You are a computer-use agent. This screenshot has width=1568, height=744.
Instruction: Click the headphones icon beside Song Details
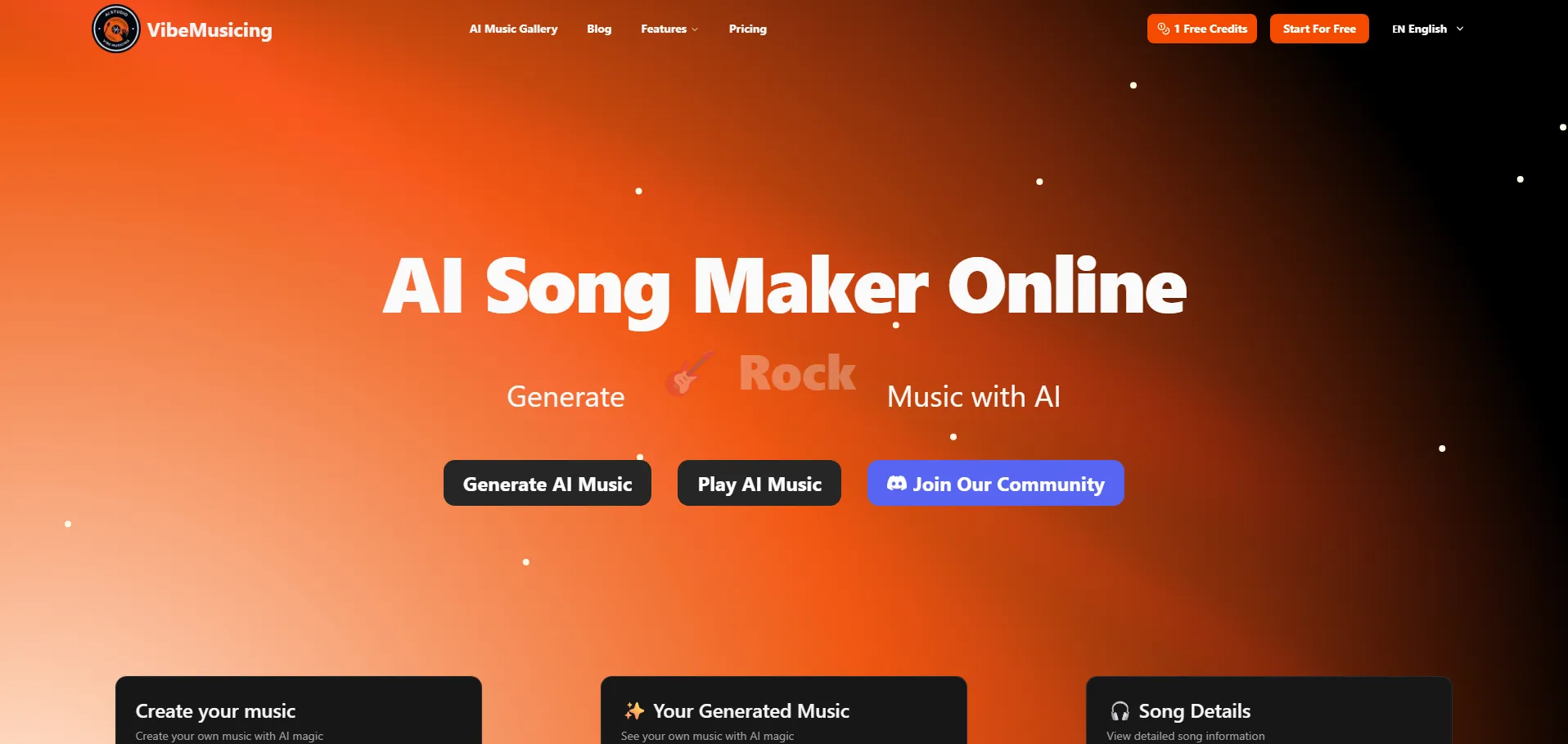1120,710
